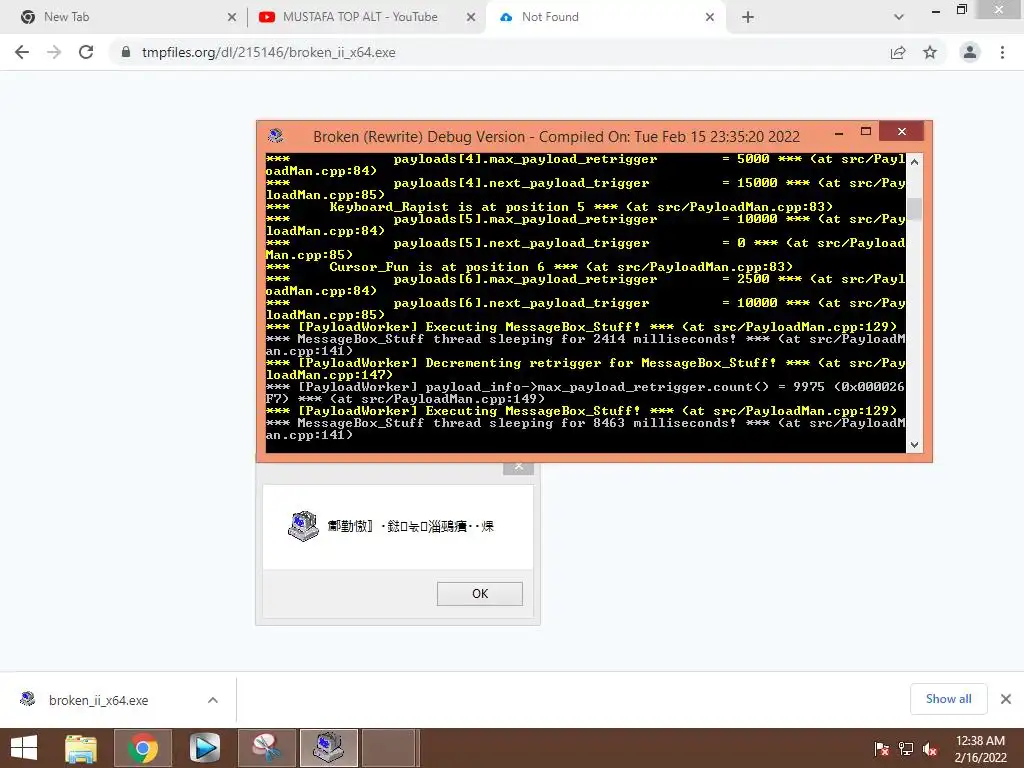The width and height of the screenshot is (1024, 768).
Task: Expand download item options chevron
Action: point(213,700)
